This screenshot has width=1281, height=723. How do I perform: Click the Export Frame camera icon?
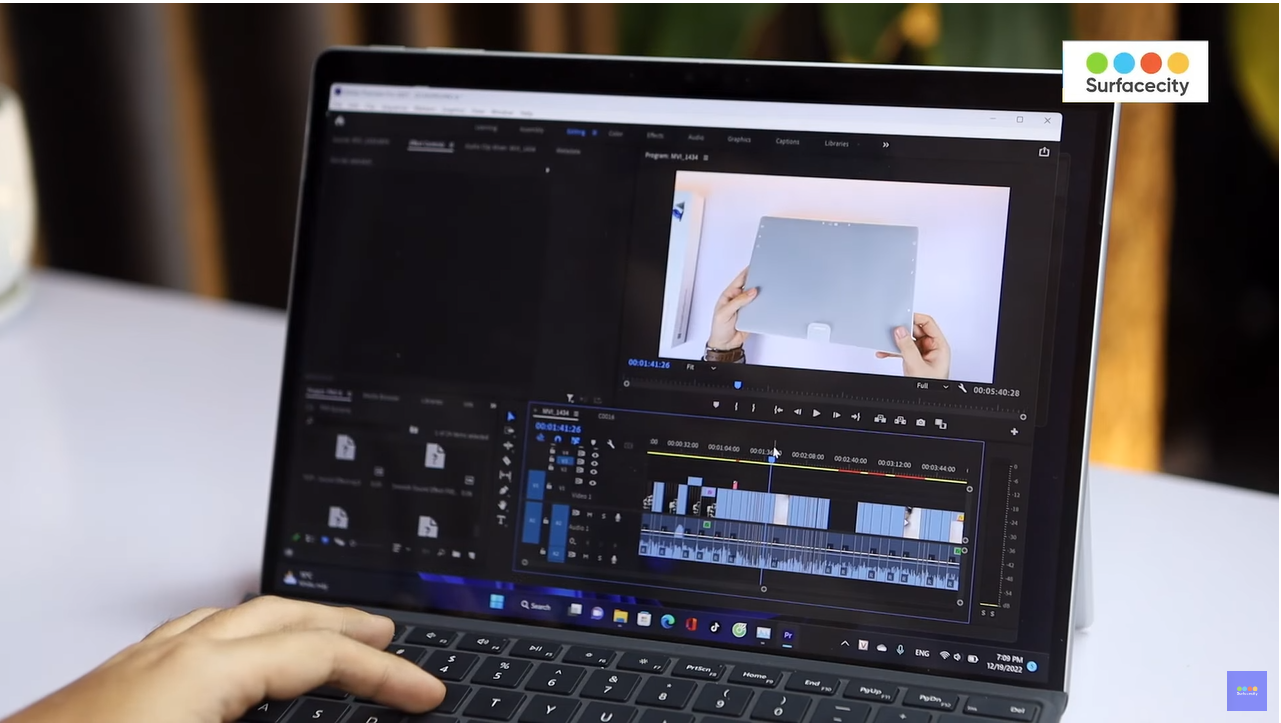click(920, 422)
